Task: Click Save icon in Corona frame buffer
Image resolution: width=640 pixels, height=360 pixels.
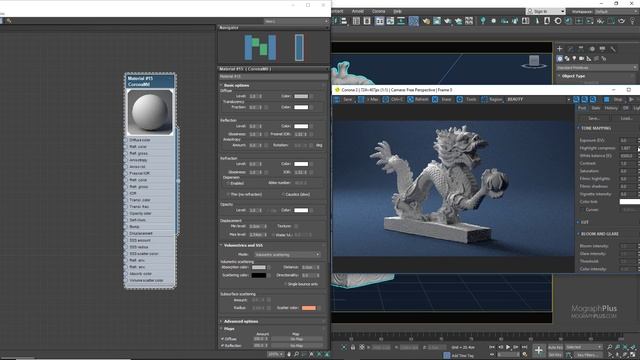Action: point(337,100)
